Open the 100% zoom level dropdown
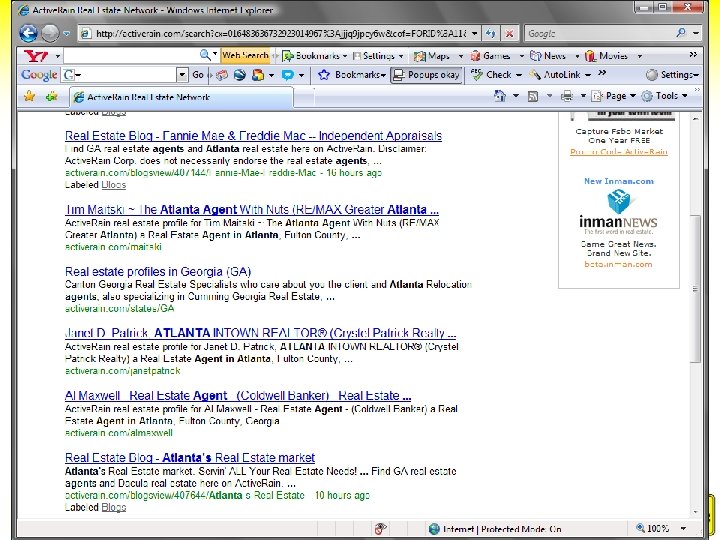 683,529
